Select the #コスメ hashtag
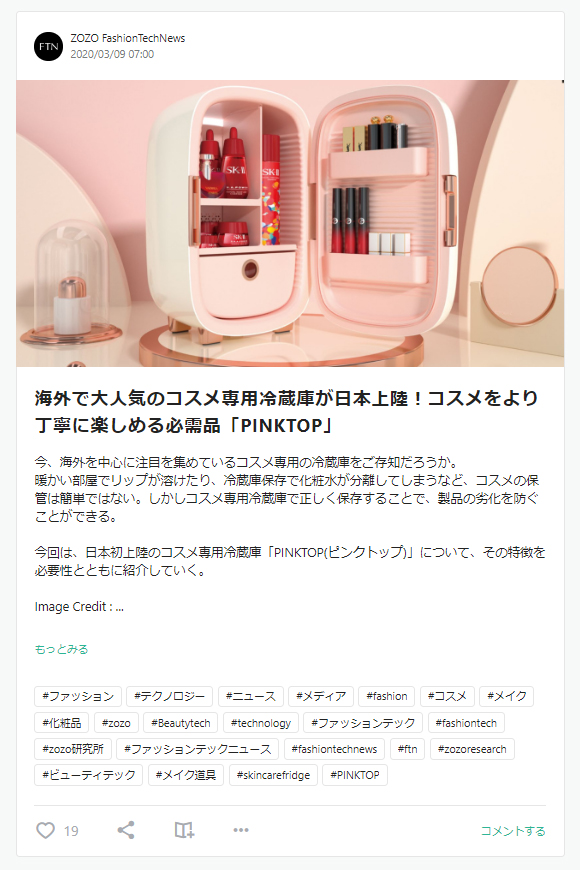Screen dimensions: 580x870 (x=447, y=696)
